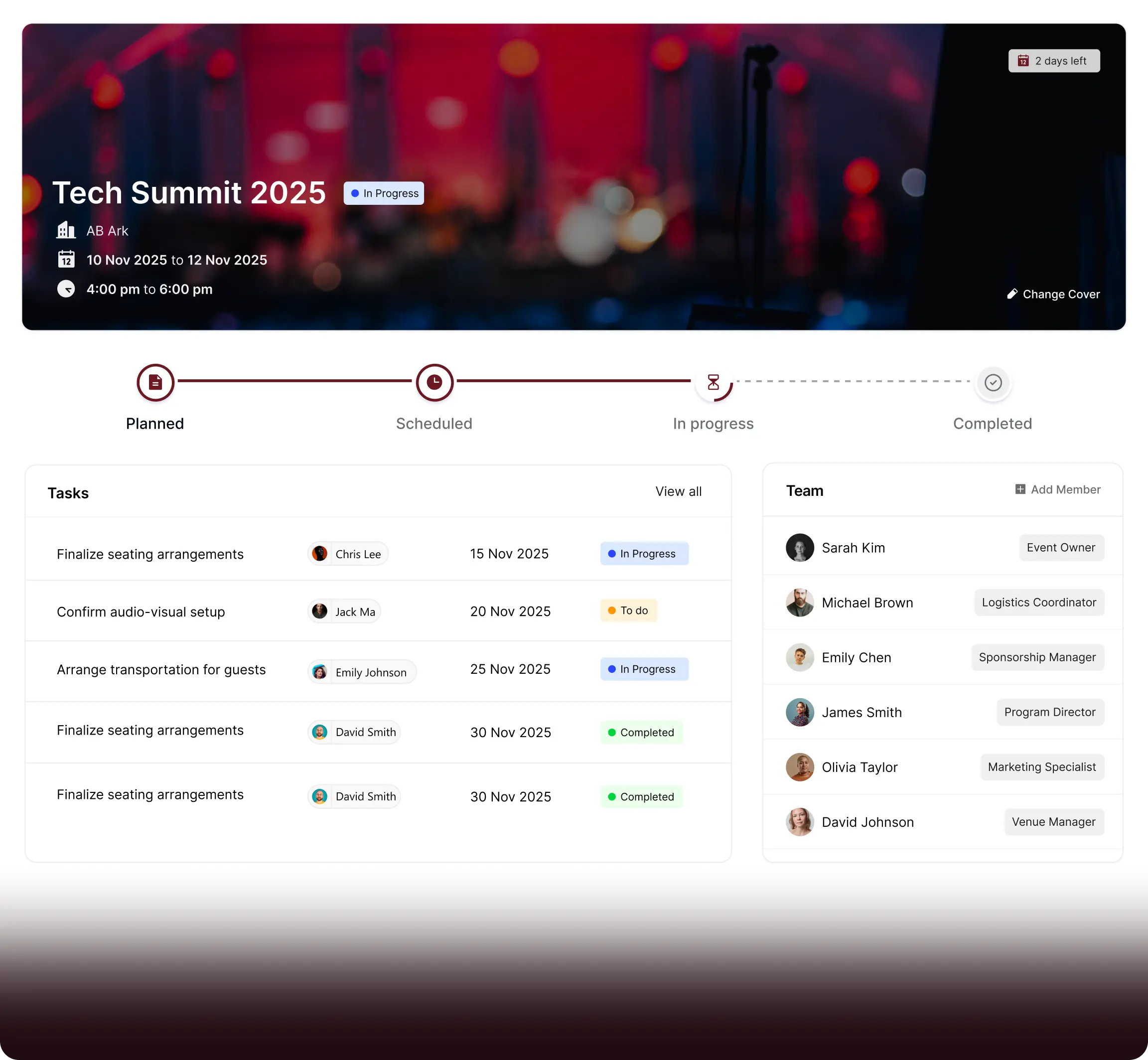Click Emily Johnson's assignee avatar
The image size is (1148, 1060).
(320, 672)
